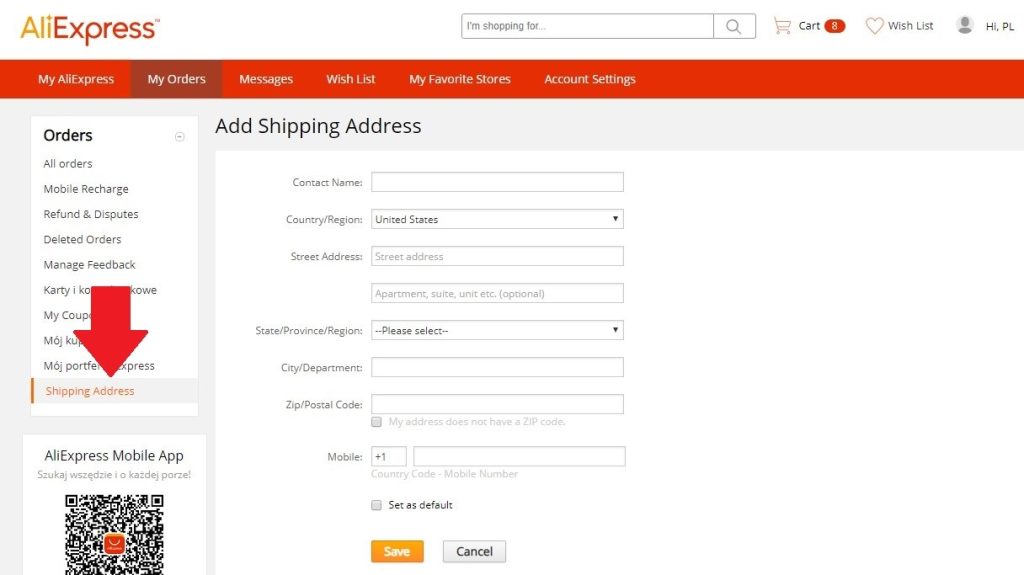Check 'My address does not have a ZIP code'
Image resolution: width=1024 pixels, height=575 pixels.
[x=376, y=422]
